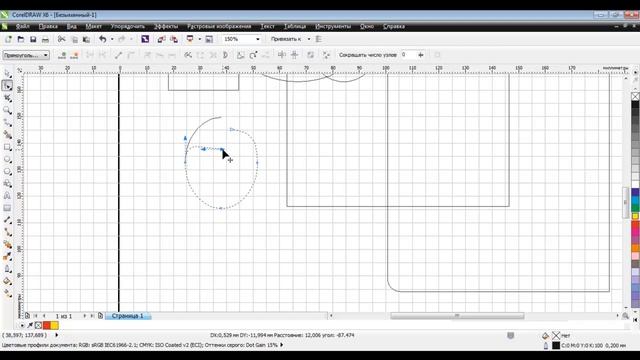Click Select all nodes icon
This screenshot has height=360, width=640.
[x=326, y=55]
